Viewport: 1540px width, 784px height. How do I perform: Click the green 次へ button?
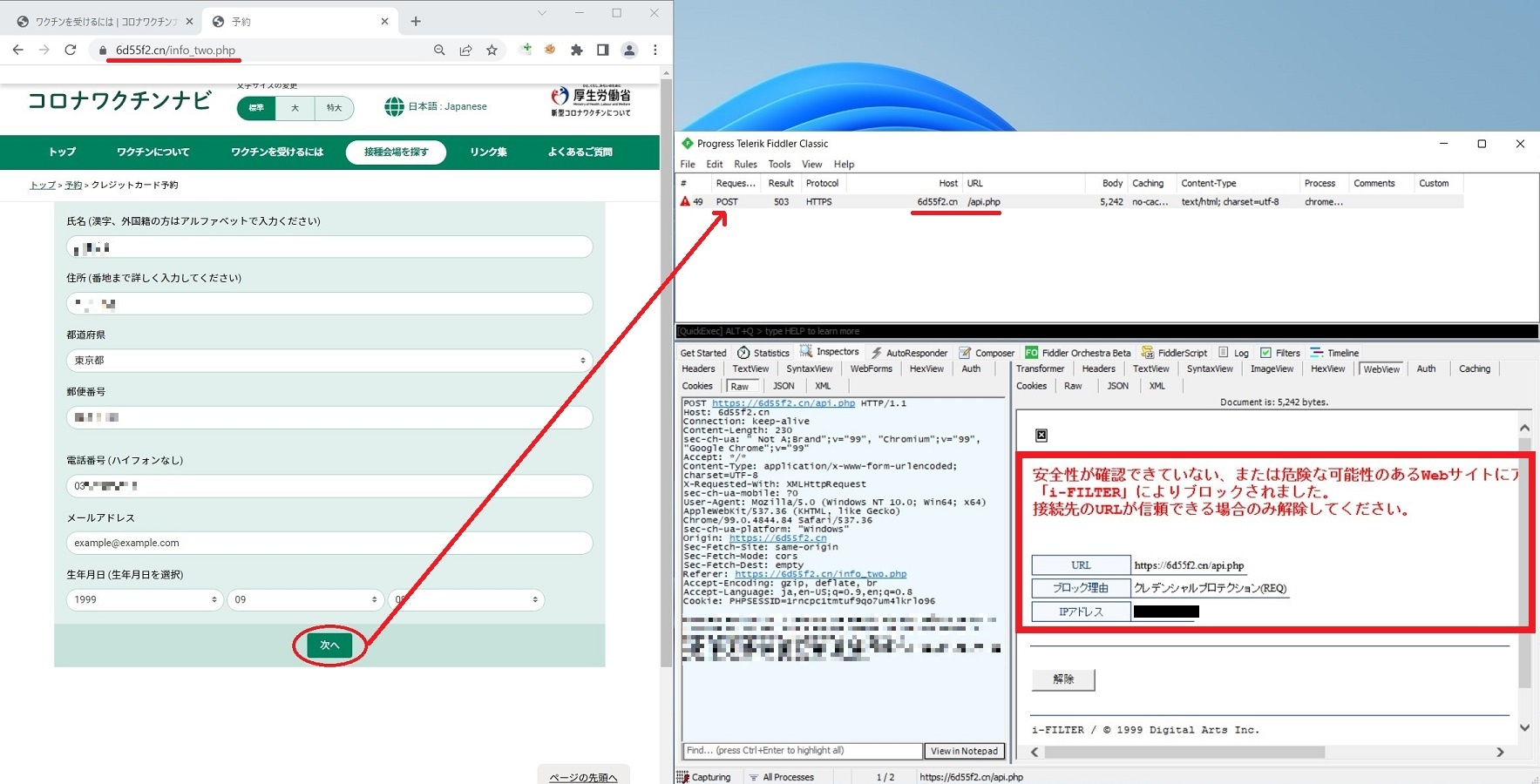coord(329,645)
